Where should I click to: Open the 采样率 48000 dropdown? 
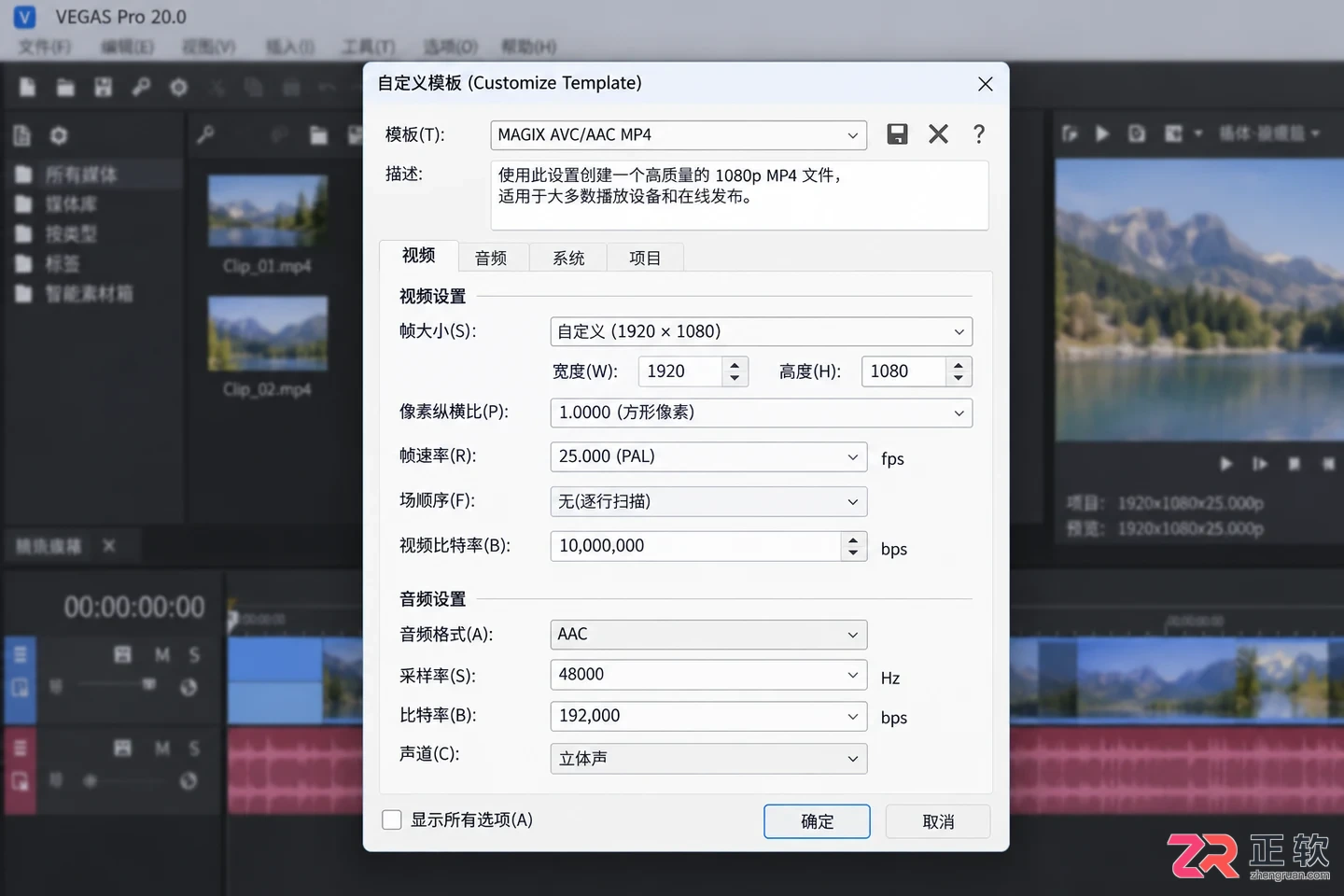[x=708, y=675]
